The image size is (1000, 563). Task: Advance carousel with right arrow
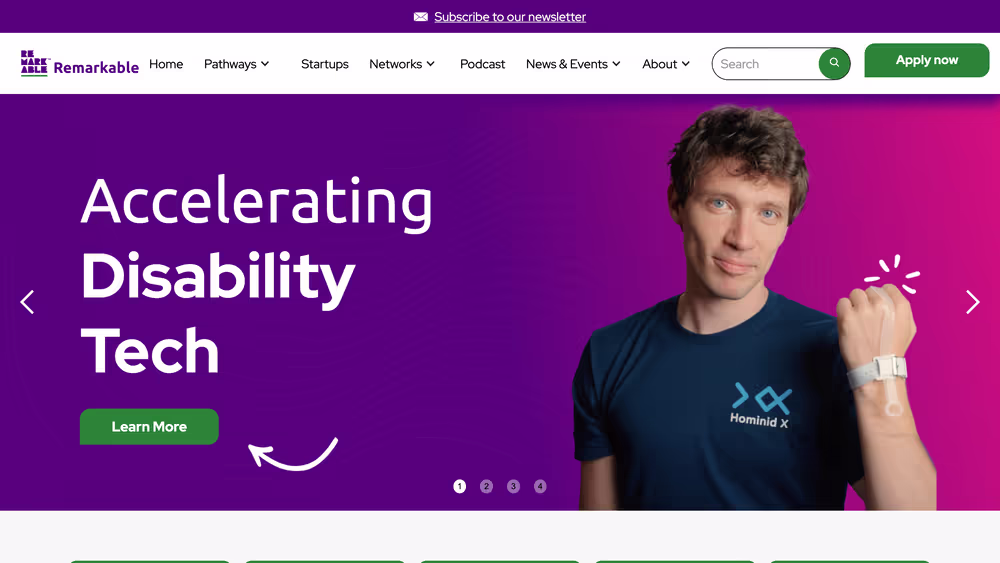point(973,302)
